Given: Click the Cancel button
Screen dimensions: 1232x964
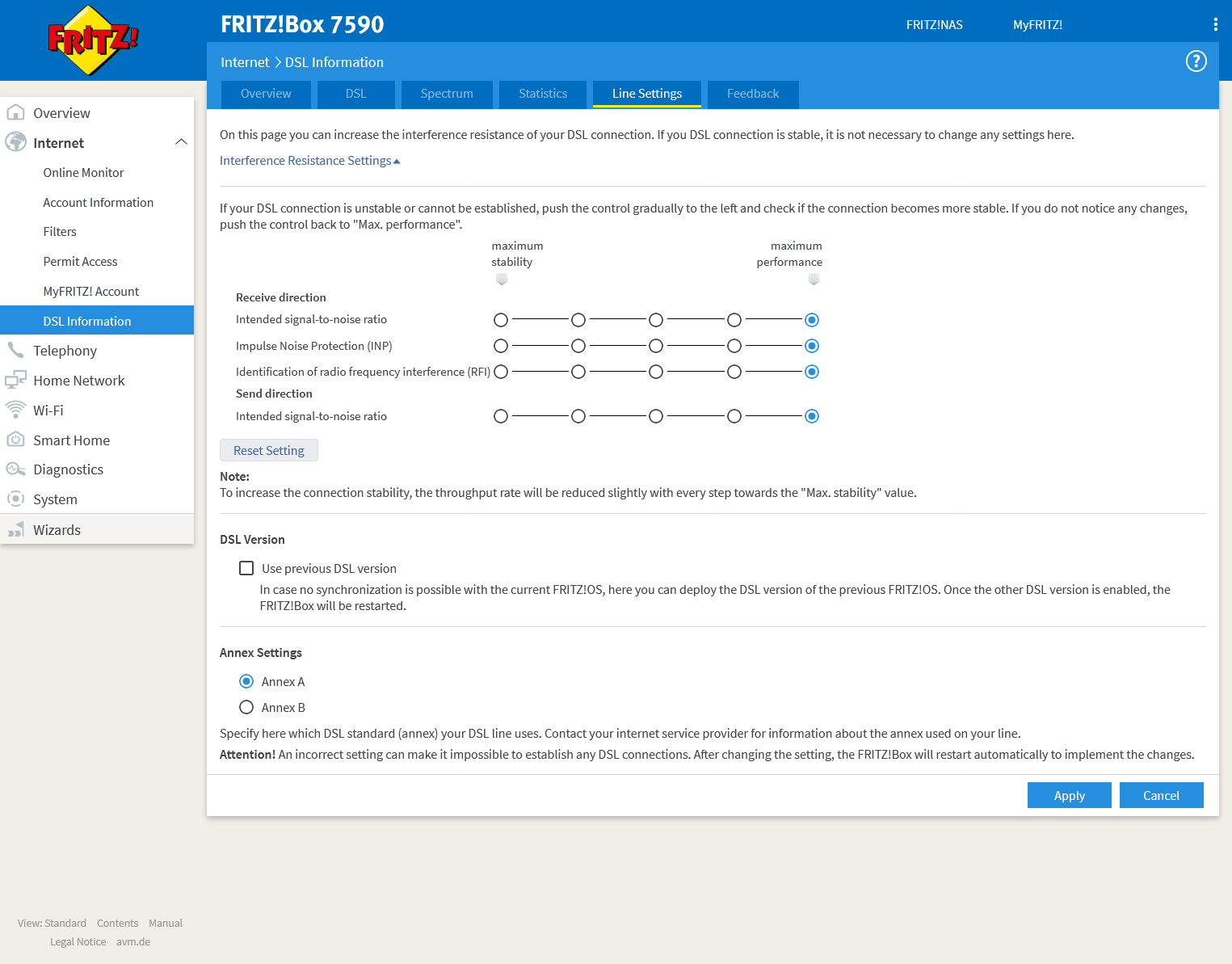Looking at the screenshot, I should pos(1162,795).
